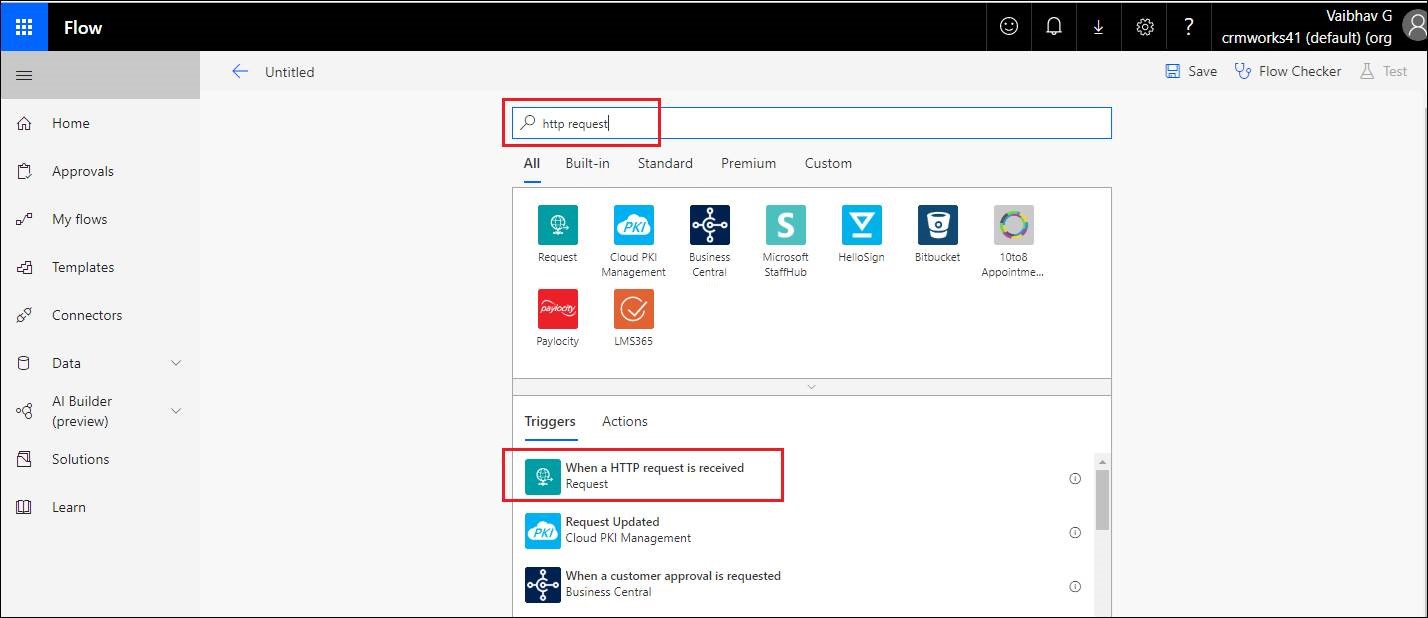
Task: Expand the AI Builder (preview) chevron
Action: point(176,411)
